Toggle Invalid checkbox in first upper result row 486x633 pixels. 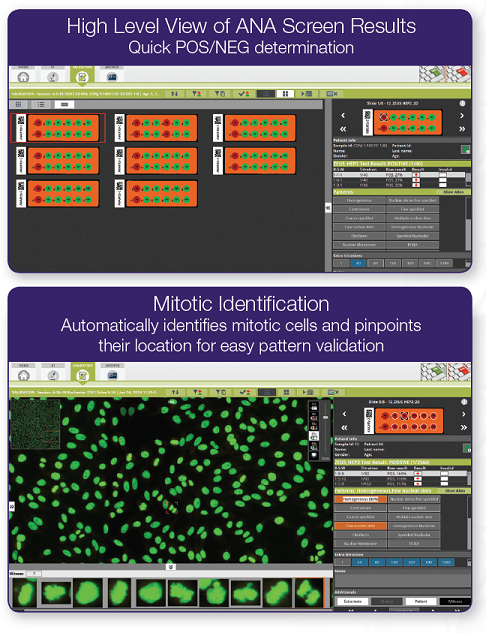tap(443, 175)
